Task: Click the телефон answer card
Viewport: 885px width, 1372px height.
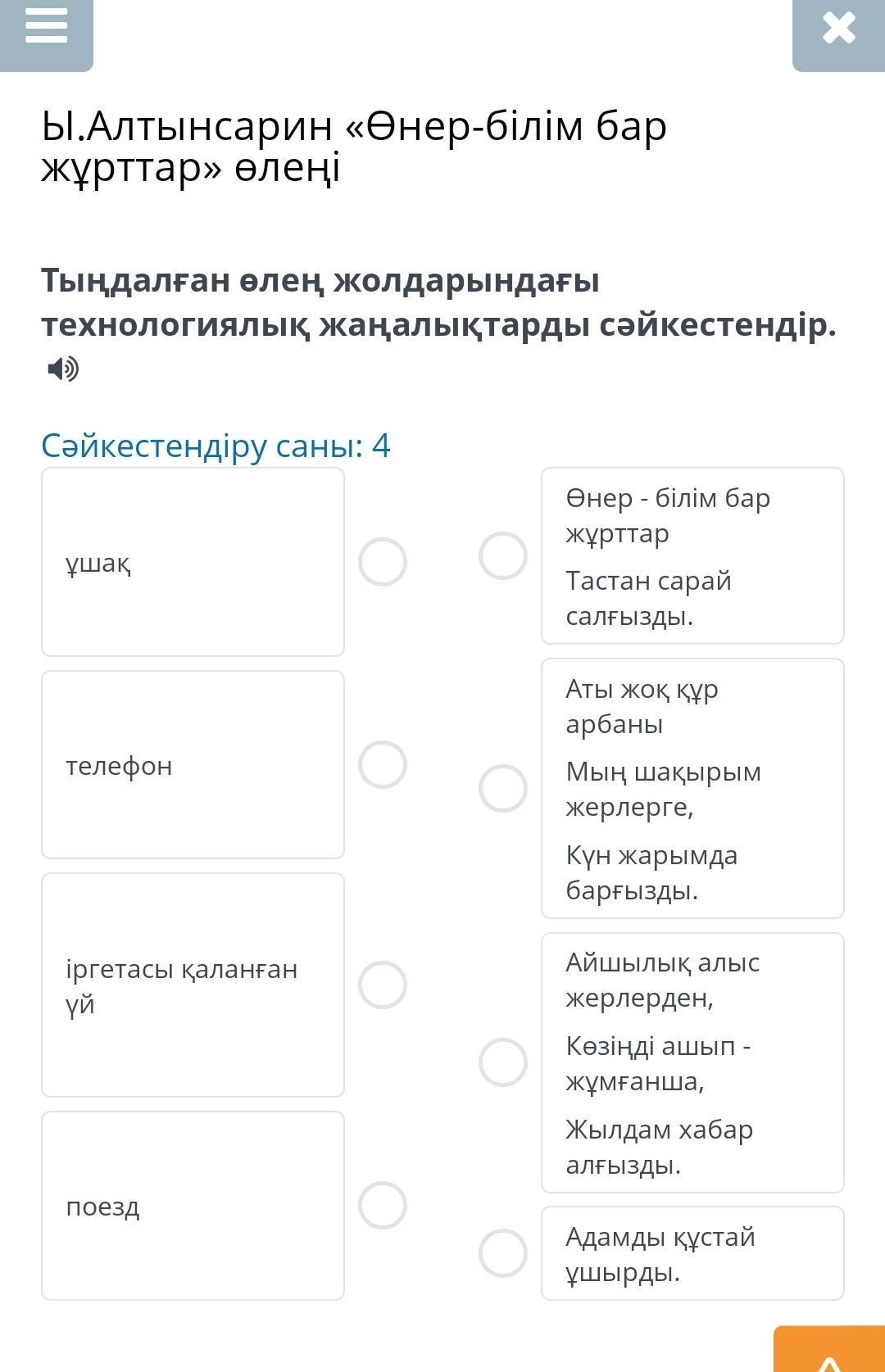Action: [x=193, y=765]
